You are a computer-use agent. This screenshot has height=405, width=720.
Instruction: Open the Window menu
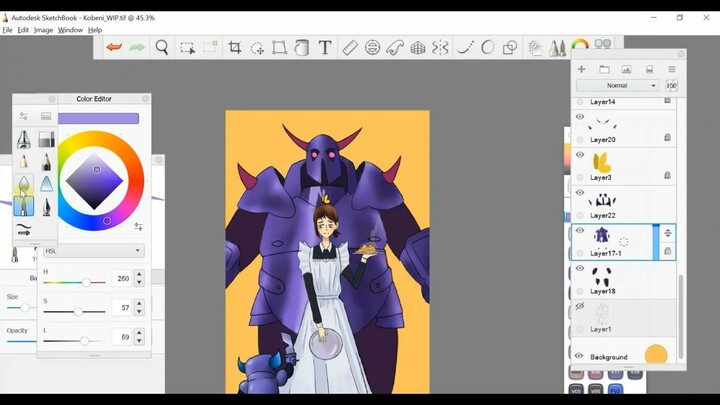click(x=70, y=30)
